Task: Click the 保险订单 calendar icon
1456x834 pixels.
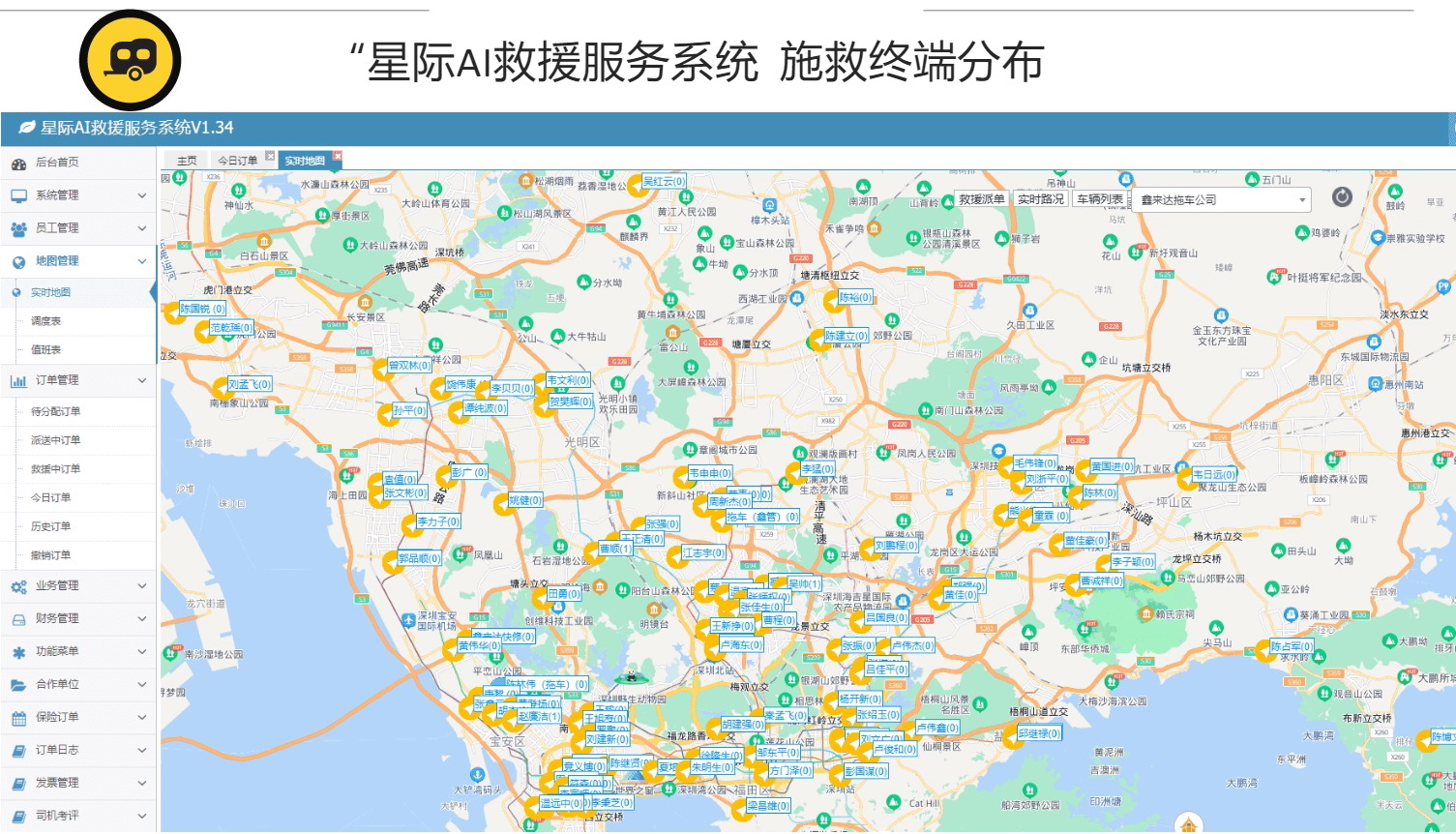Action: pos(18,718)
